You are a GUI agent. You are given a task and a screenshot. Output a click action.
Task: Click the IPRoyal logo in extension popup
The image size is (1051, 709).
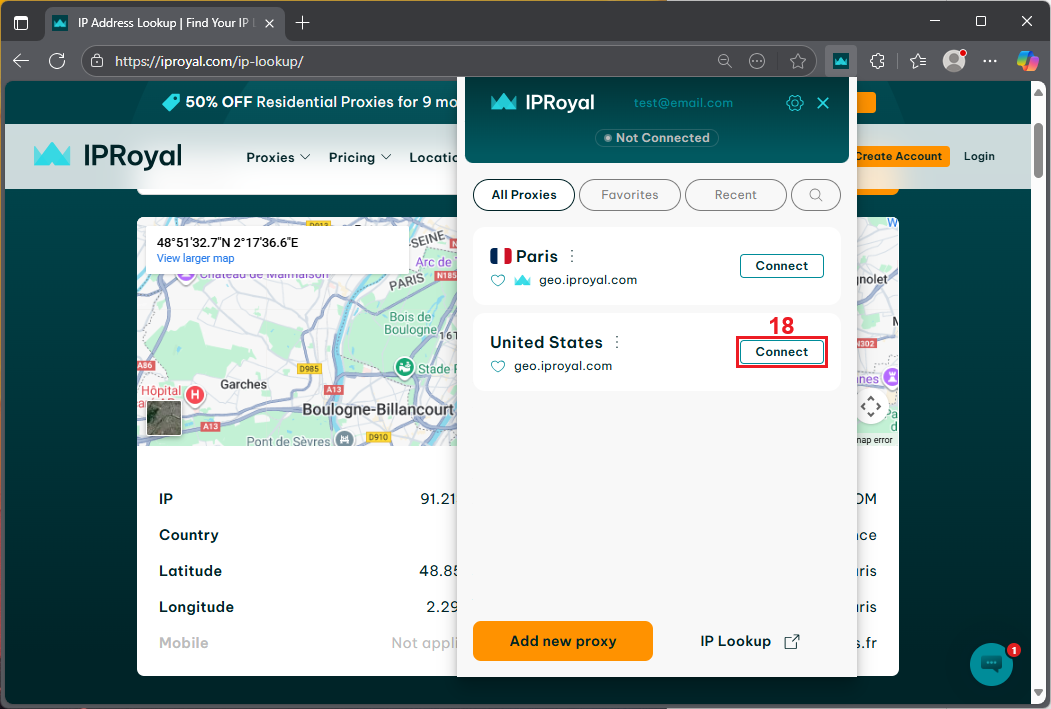[x=543, y=103]
